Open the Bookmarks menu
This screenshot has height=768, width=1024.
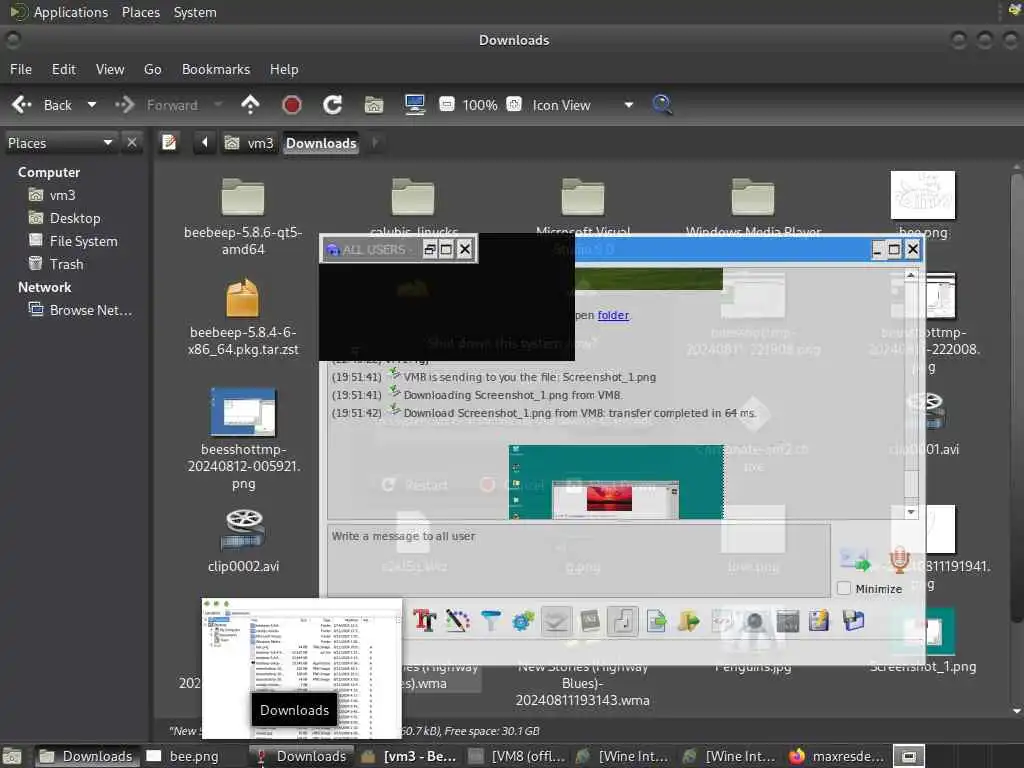(216, 69)
